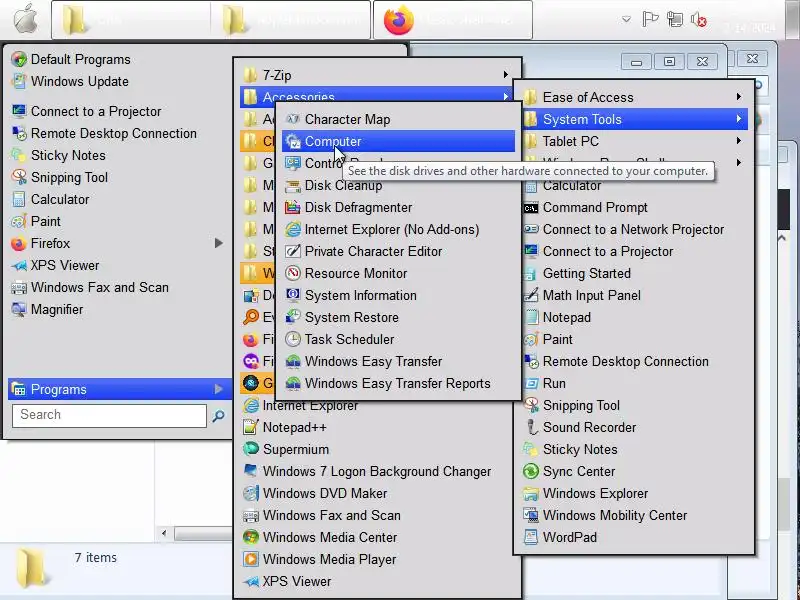Launch Windows Easy Transfer Reports
The width and height of the screenshot is (800, 600).
coord(398,383)
